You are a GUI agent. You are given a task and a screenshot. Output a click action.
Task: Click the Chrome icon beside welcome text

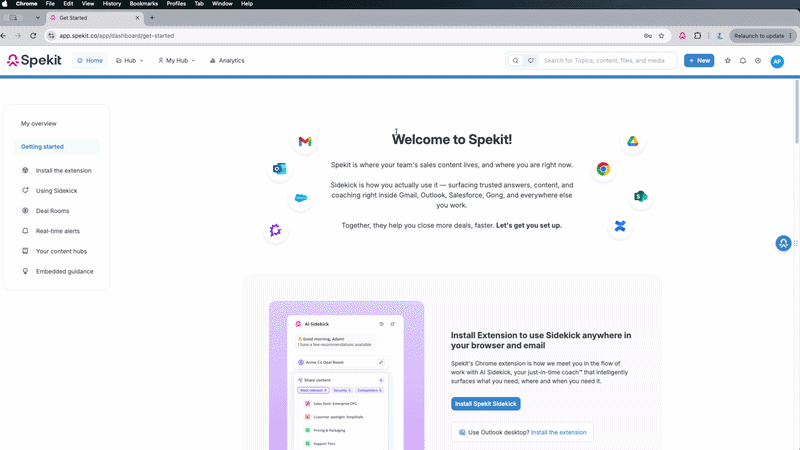[603, 169]
